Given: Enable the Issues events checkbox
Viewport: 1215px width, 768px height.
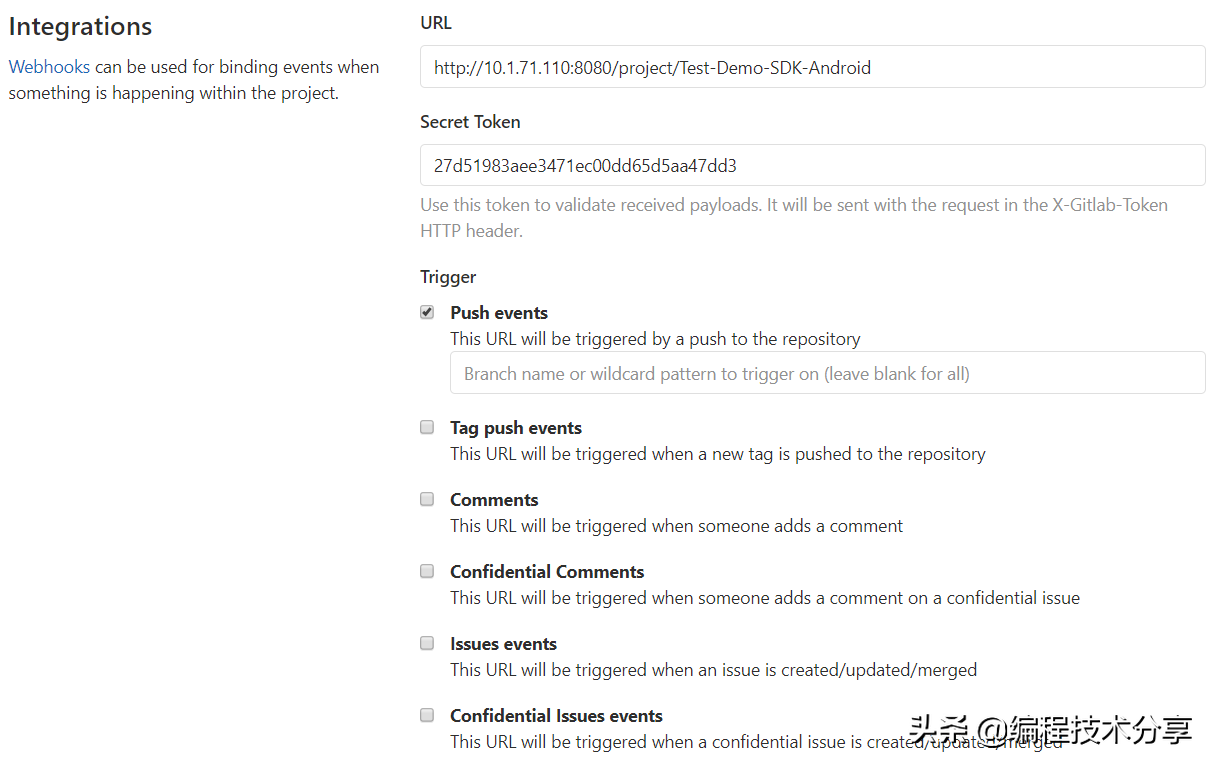Looking at the screenshot, I should (x=427, y=643).
